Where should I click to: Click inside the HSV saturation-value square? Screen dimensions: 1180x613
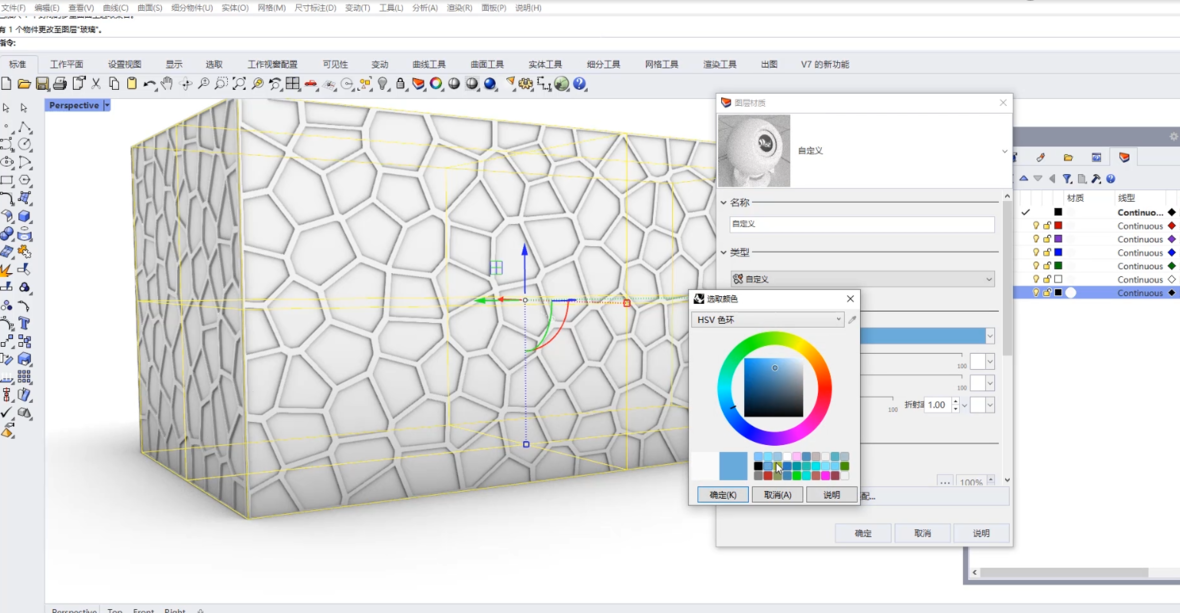[x=774, y=387]
